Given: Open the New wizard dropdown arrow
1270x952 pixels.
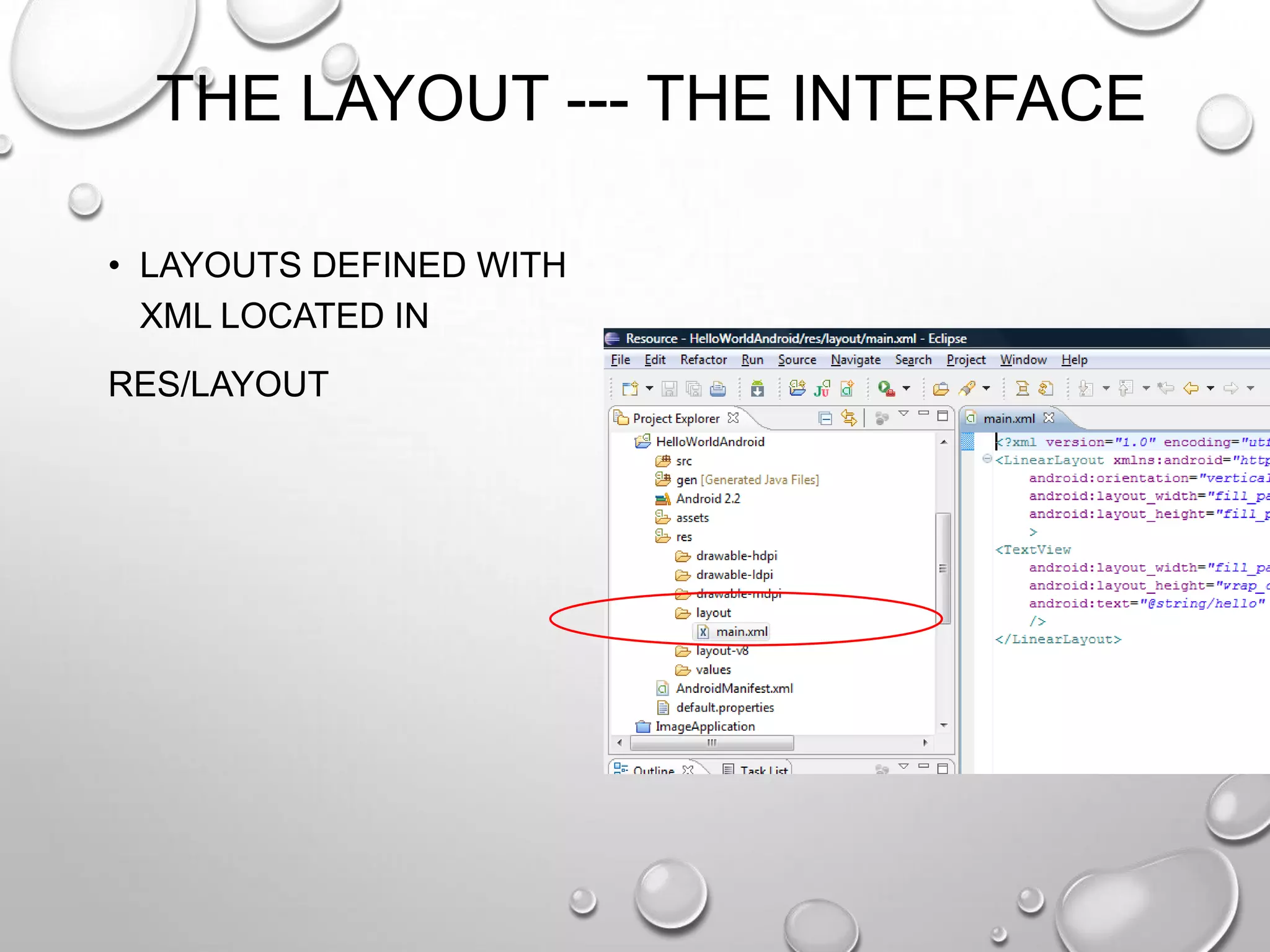Looking at the screenshot, I should 649,389.
